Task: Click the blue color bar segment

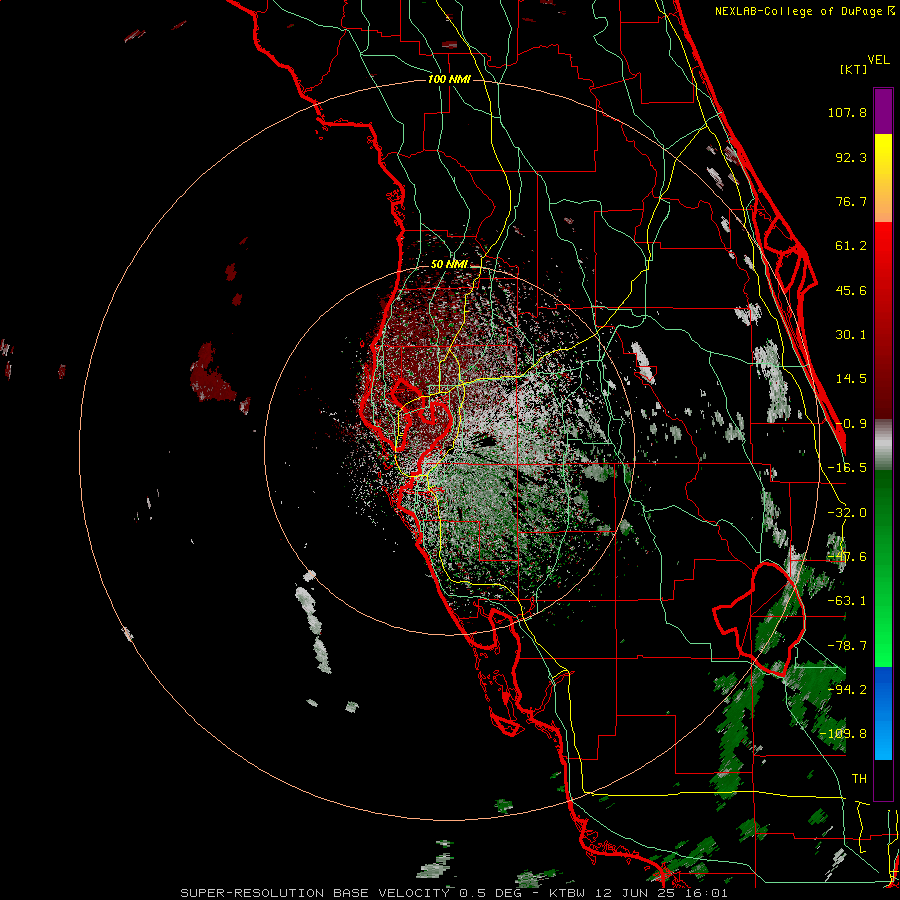Action: (x=883, y=713)
